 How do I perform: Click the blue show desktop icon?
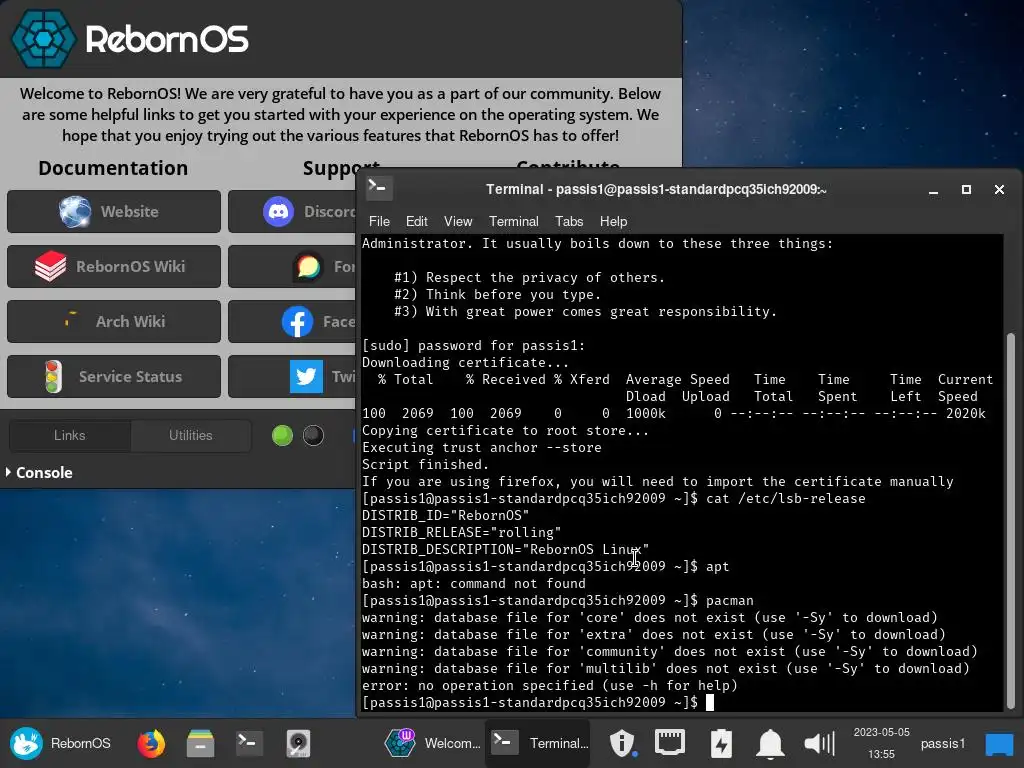(1000, 744)
